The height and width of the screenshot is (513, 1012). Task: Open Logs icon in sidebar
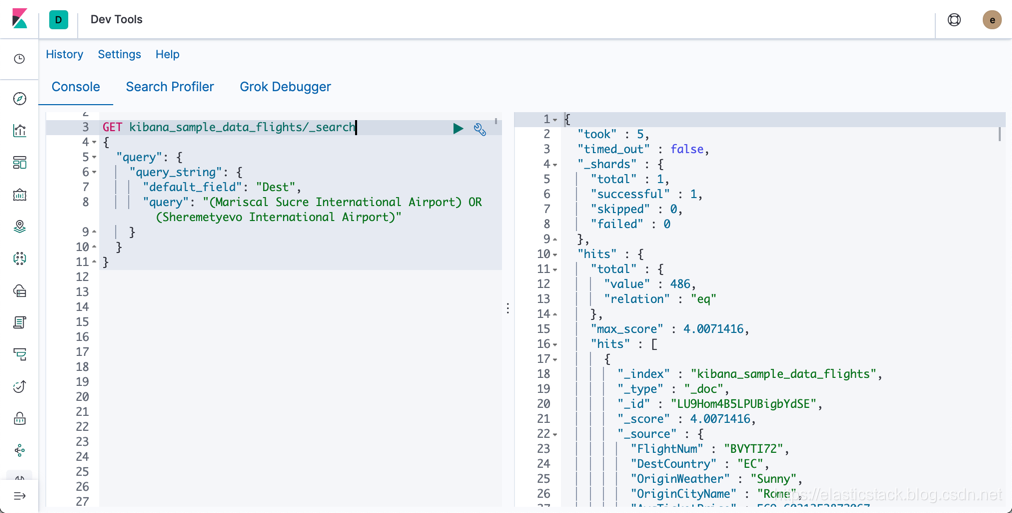pos(19,322)
